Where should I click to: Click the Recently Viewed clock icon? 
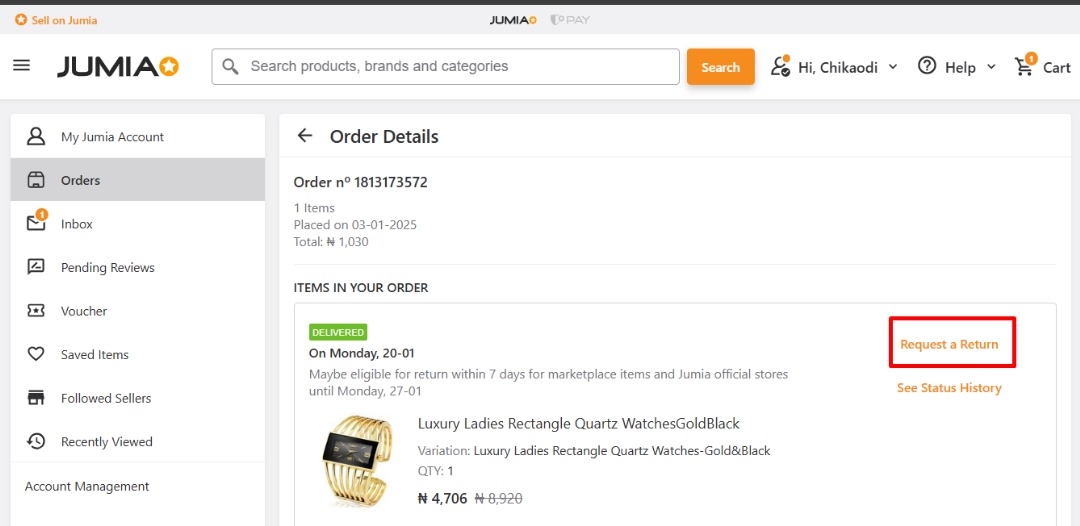coord(36,441)
